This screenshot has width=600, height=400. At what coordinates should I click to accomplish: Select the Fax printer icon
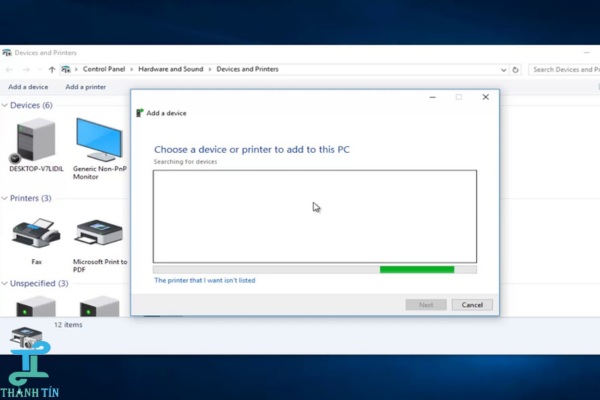[36, 233]
